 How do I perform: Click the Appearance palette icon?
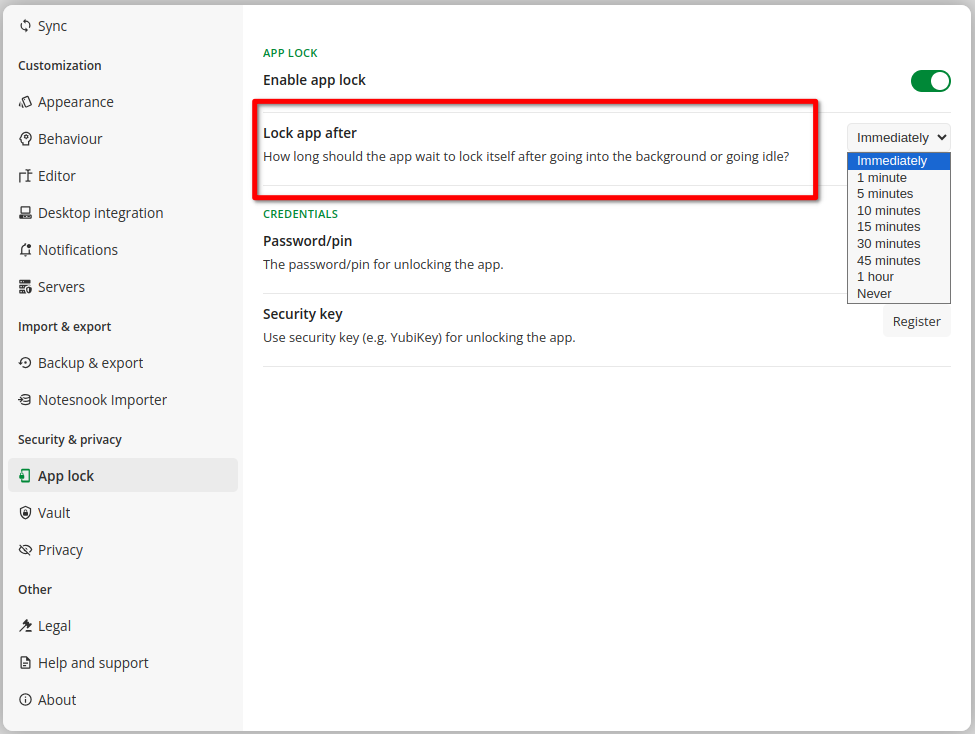pyautogui.click(x=26, y=102)
